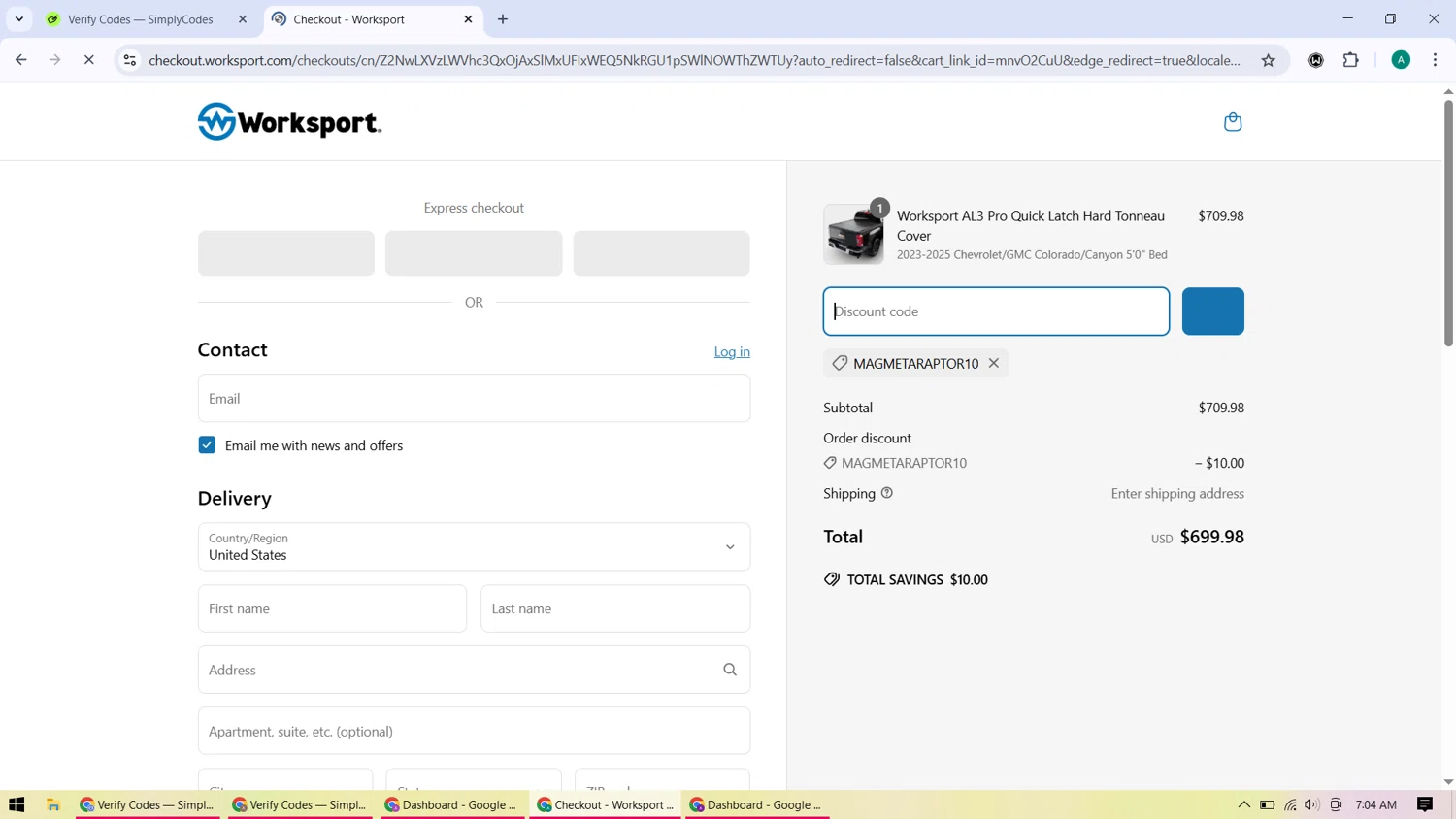The image size is (1456, 819).
Task: Open network settings tray icon
Action: 1290,804
